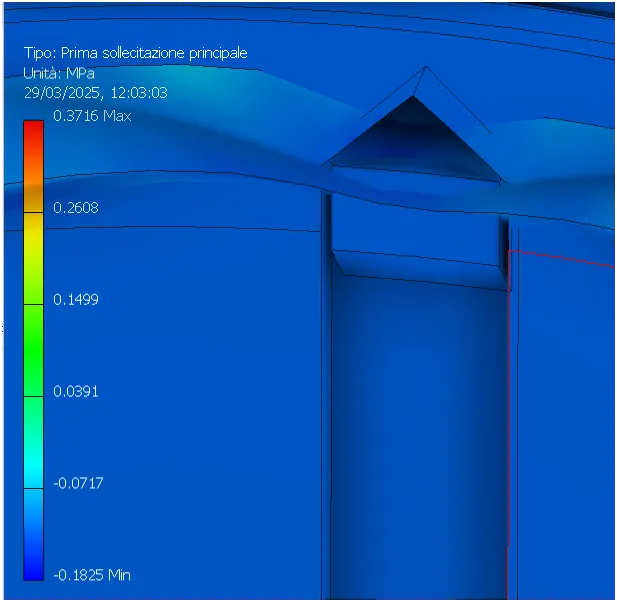Click the 29/03/2025 timestamp text
617x602 pixels.
(x=96, y=93)
